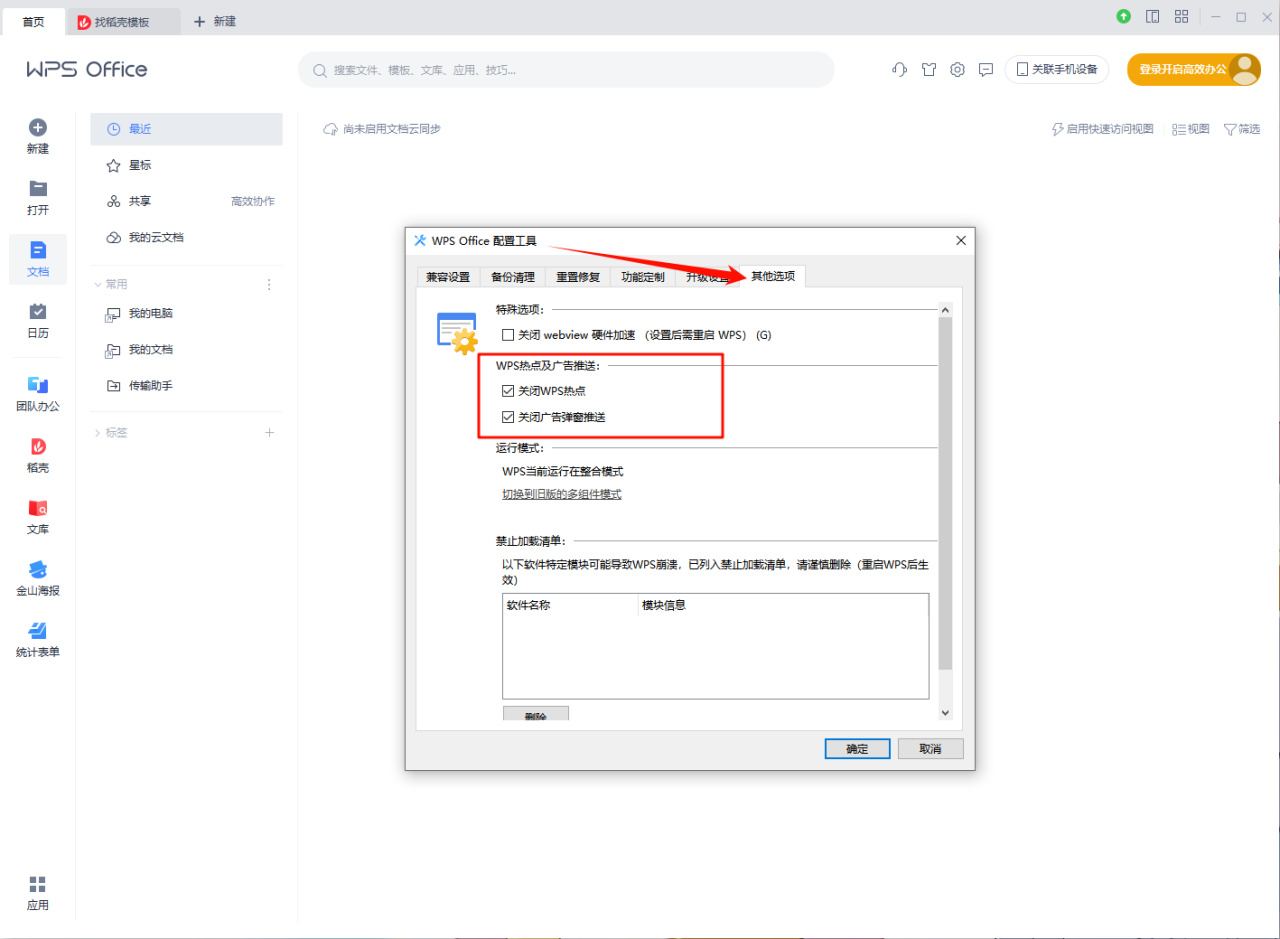The height and width of the screenshot is (939, 1280).
Task: Click the user avatar icon
Action: point(1245,69)
